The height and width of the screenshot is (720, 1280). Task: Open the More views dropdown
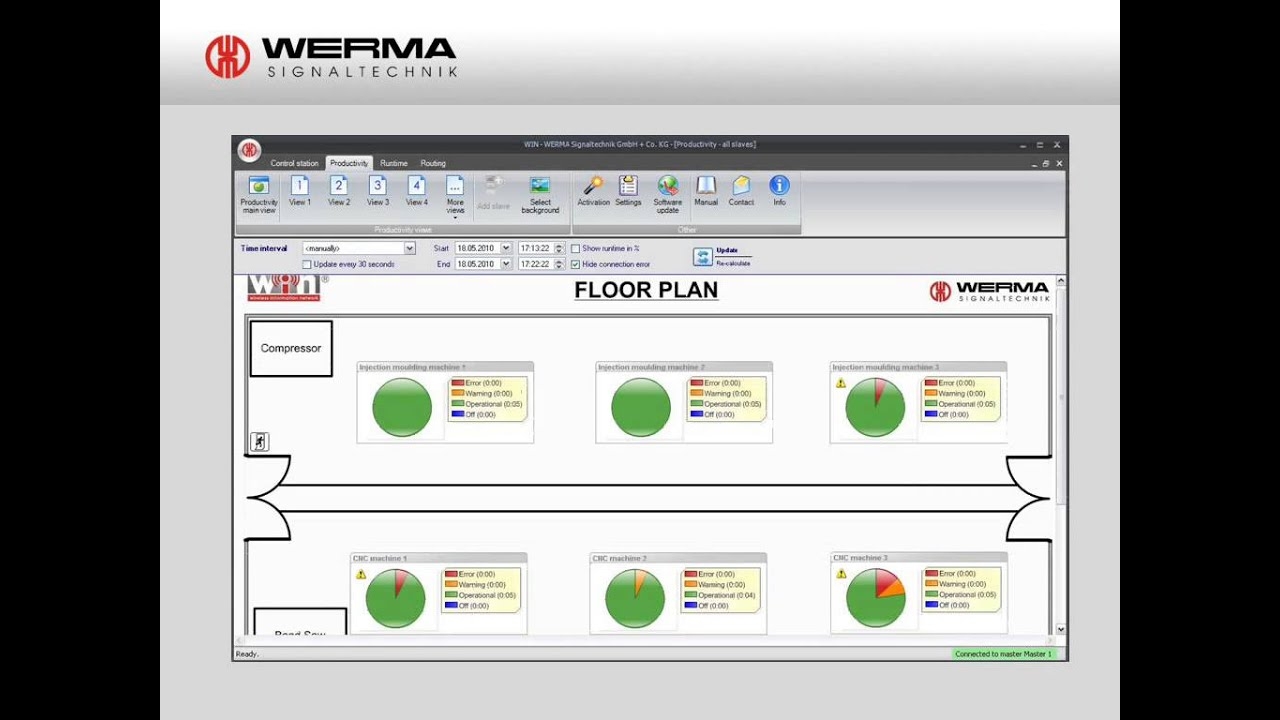pos(455,196)
